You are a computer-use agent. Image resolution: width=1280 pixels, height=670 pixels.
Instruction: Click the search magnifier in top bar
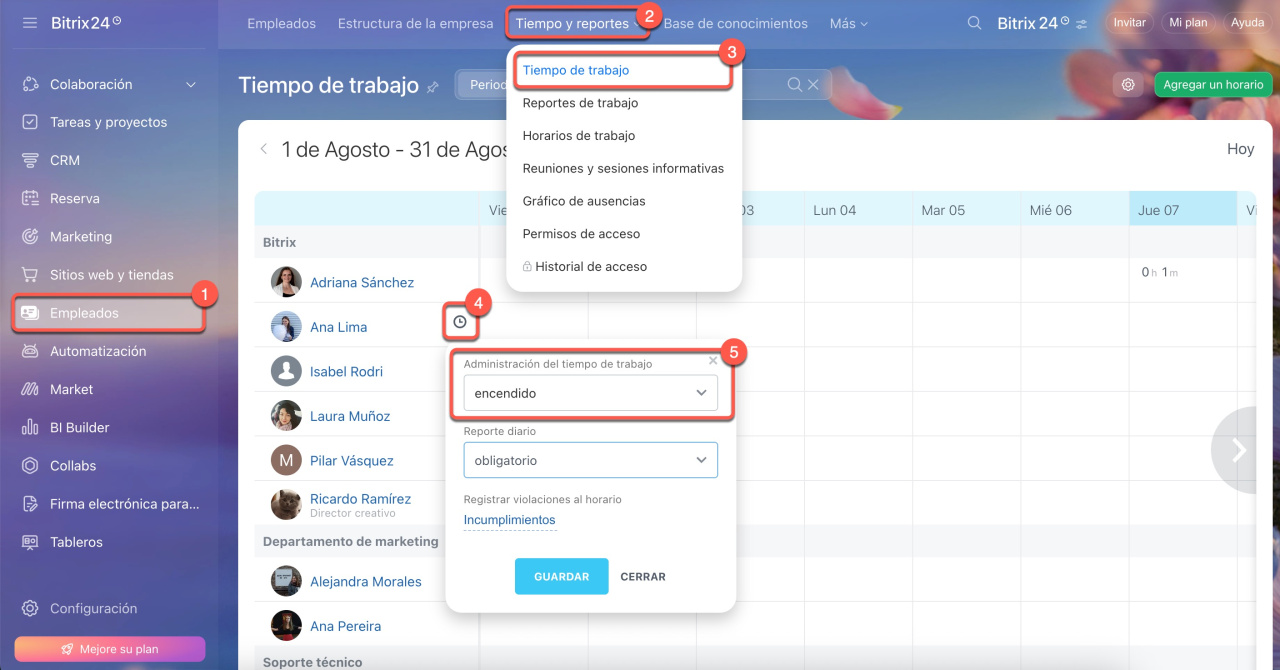(974, 23)
